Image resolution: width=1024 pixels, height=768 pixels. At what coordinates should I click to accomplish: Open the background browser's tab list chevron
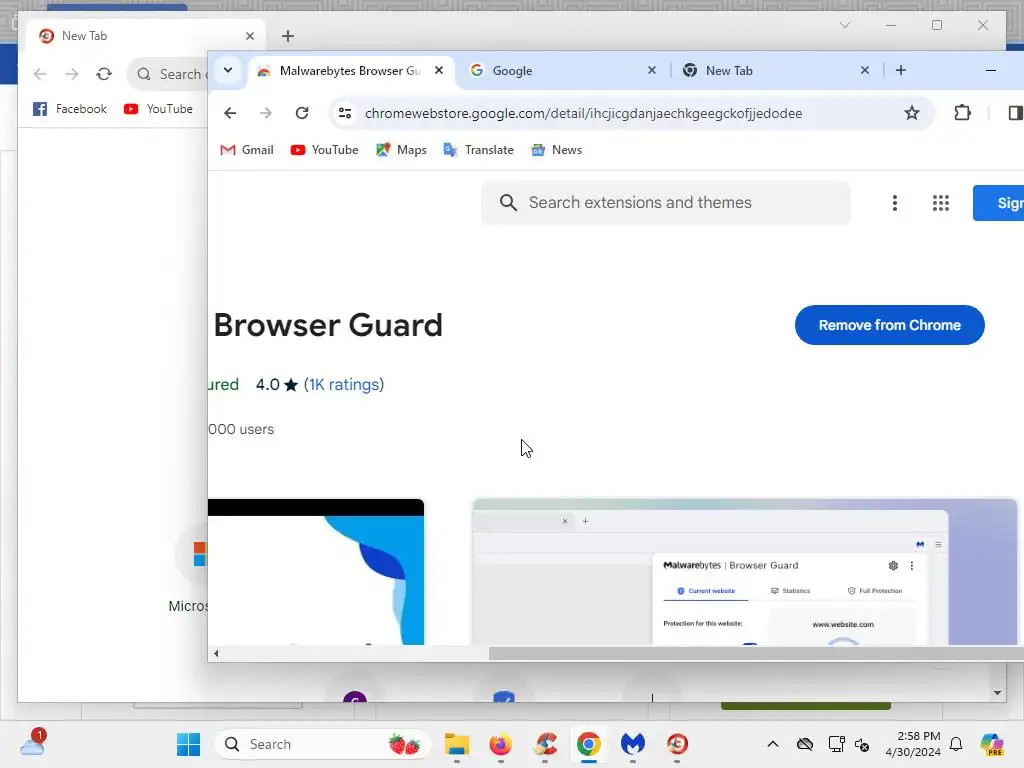pyautogui.click(x=844, y=25)
